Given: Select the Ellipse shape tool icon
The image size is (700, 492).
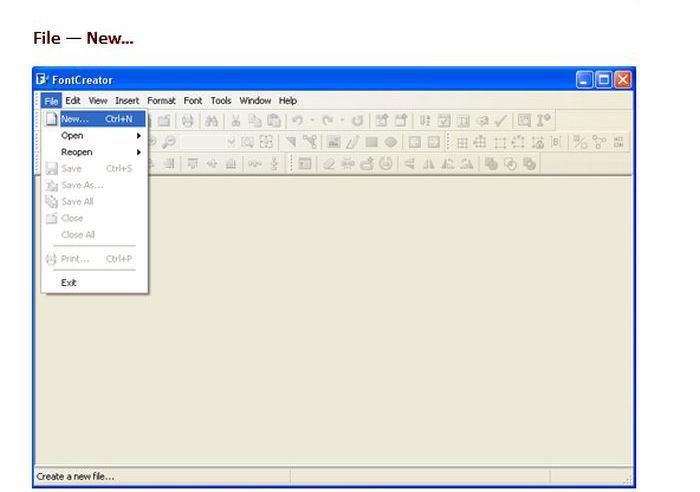Looking at the screenshot, I should click(390, 142).
